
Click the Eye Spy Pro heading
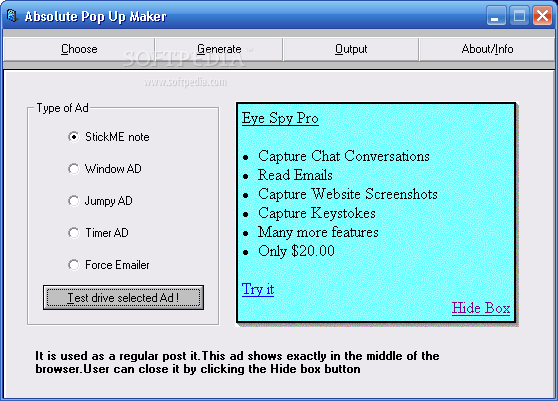point(280,118)
